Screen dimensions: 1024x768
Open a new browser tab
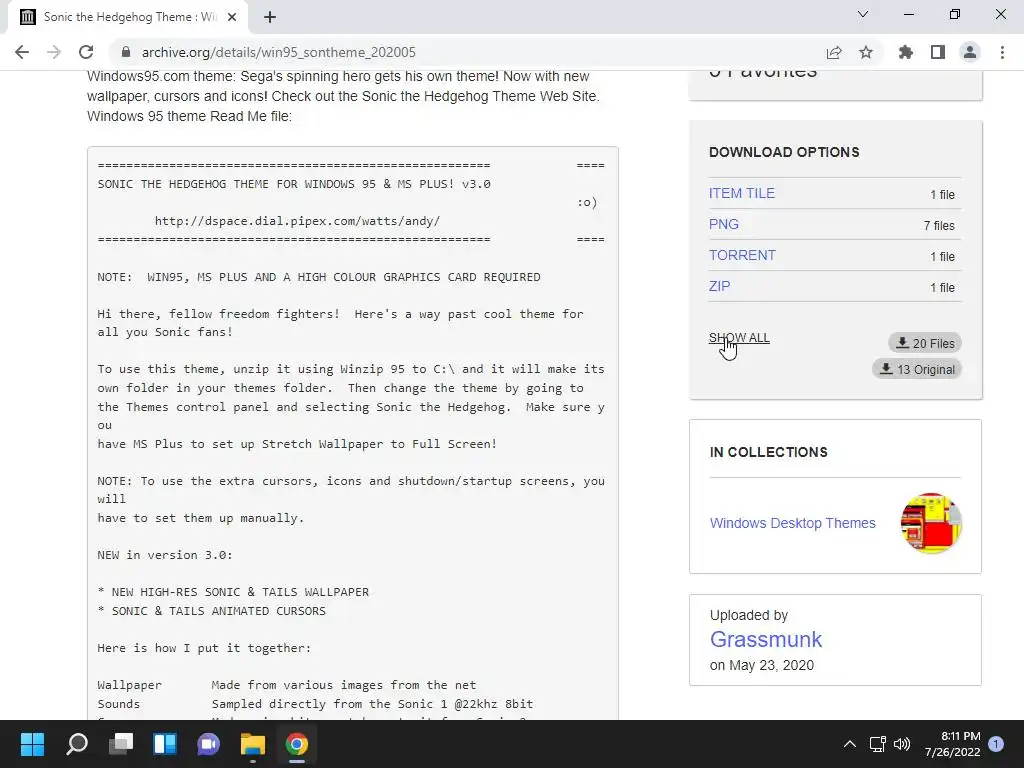pyautogui.click(x=270, y=17)
